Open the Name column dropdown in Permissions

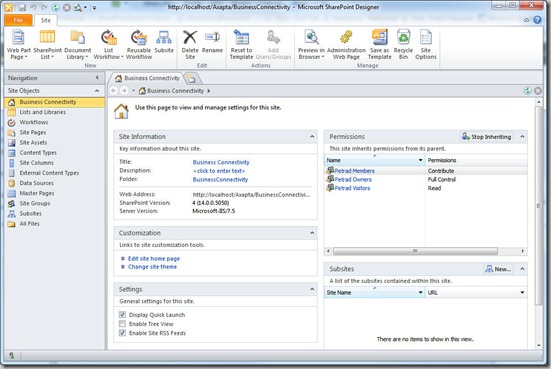[420, 160]
